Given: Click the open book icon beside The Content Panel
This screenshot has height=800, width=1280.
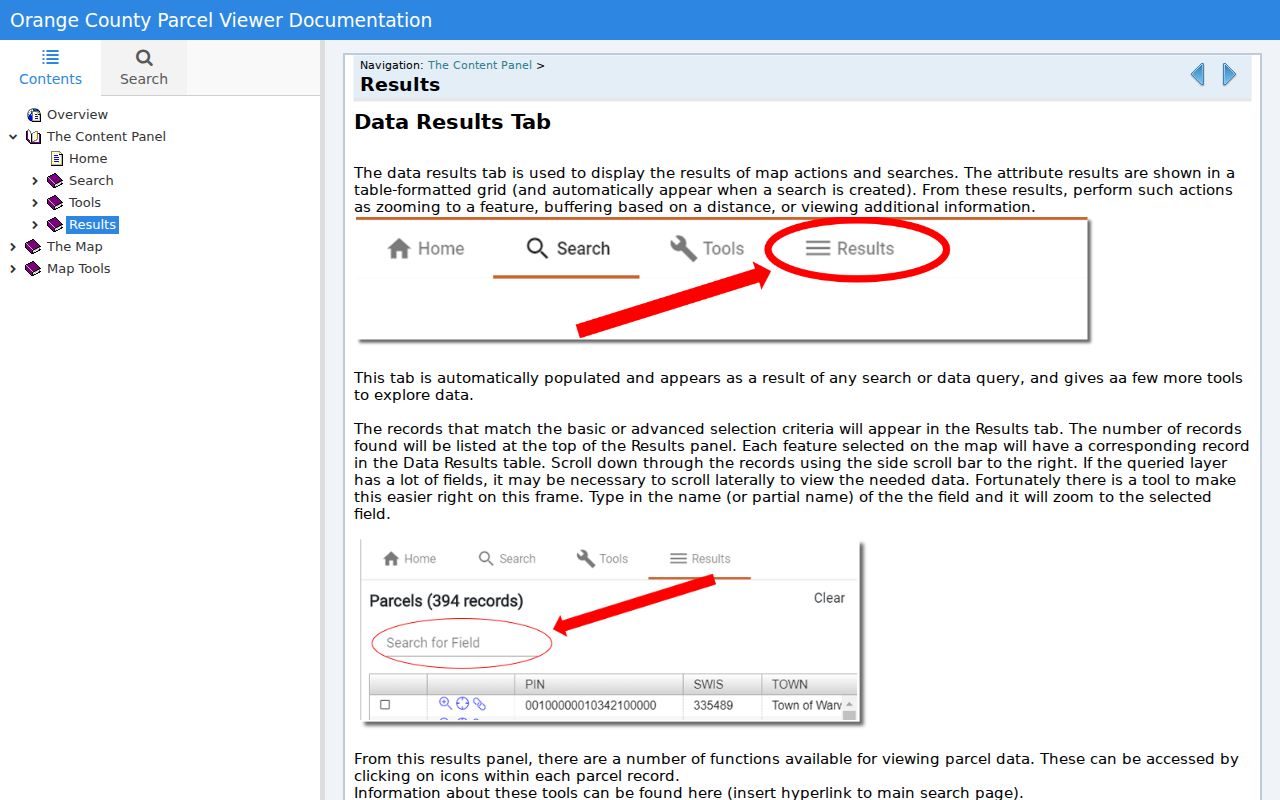Looking at the screenshot, I should (x=34, y=137).
